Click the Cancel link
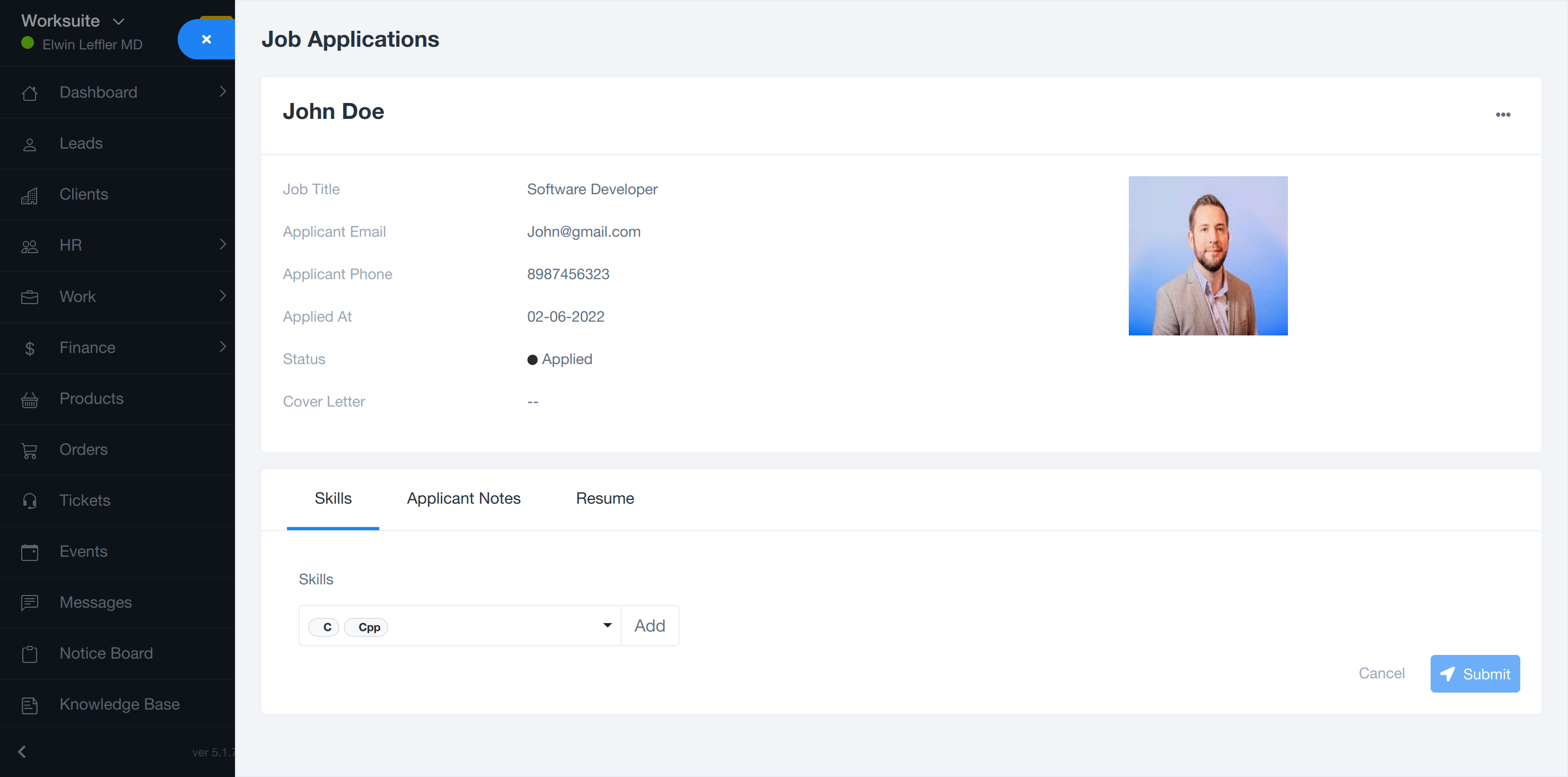 (x=1381, y=673)
